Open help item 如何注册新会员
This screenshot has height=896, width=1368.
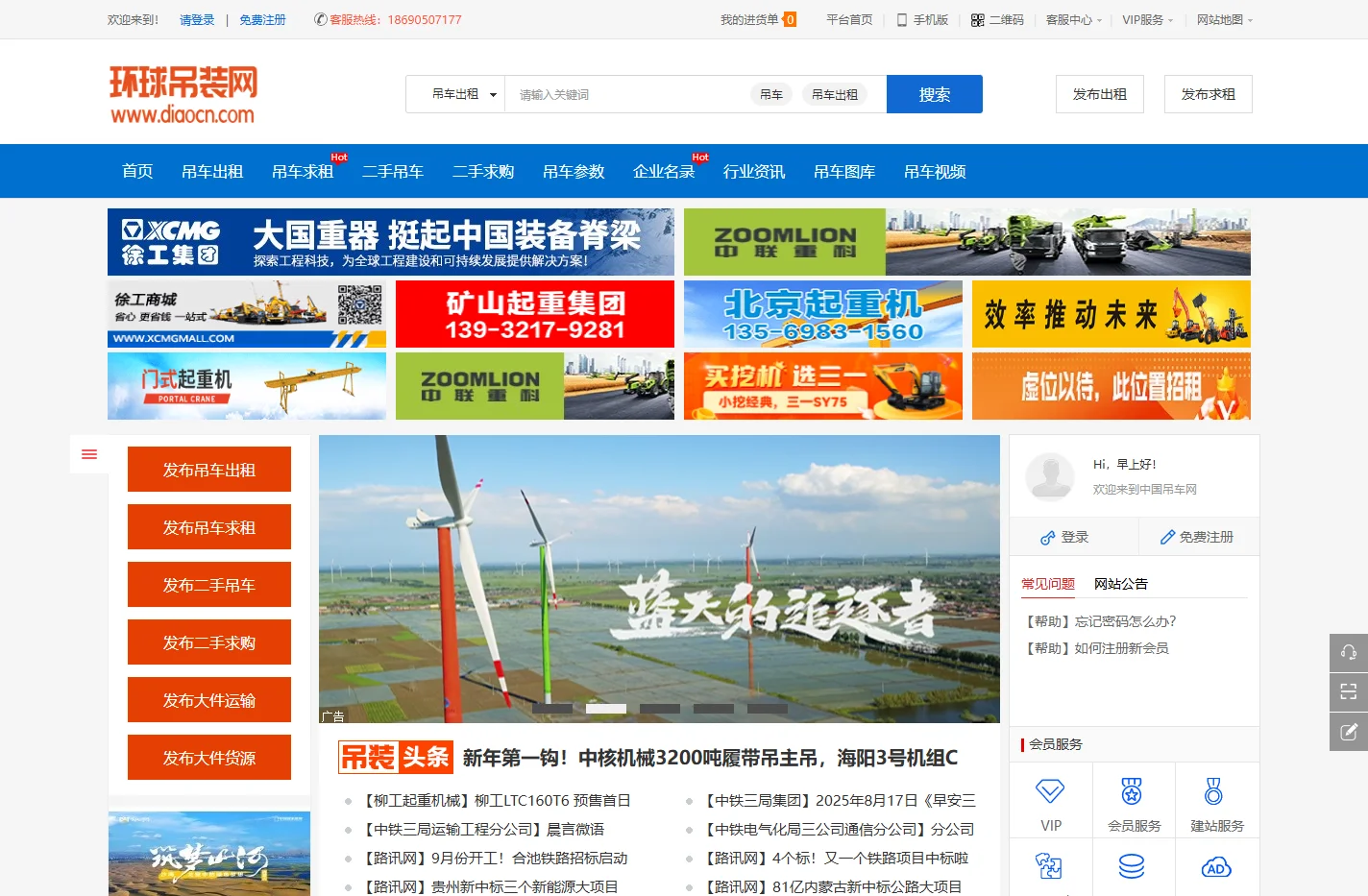[1097, 648]
